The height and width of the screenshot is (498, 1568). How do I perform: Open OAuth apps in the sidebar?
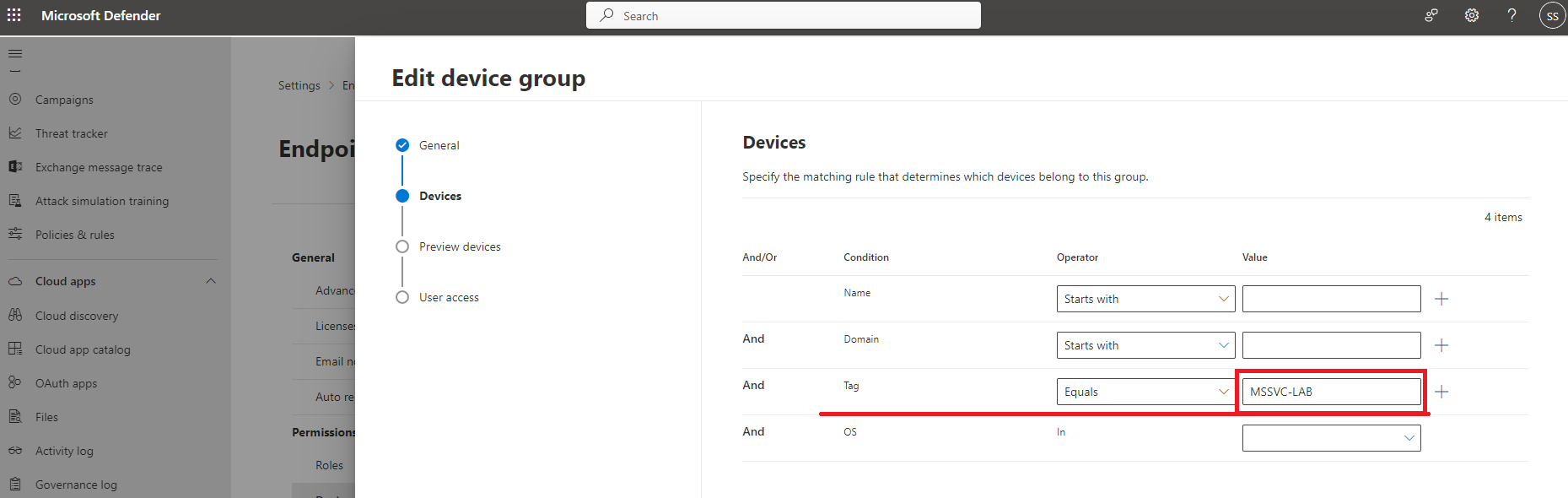tap(66, 383)
